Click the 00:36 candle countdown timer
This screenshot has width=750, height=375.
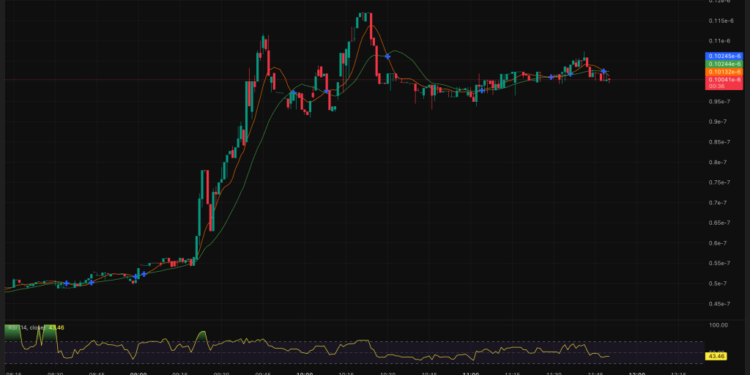click(716, 86)
